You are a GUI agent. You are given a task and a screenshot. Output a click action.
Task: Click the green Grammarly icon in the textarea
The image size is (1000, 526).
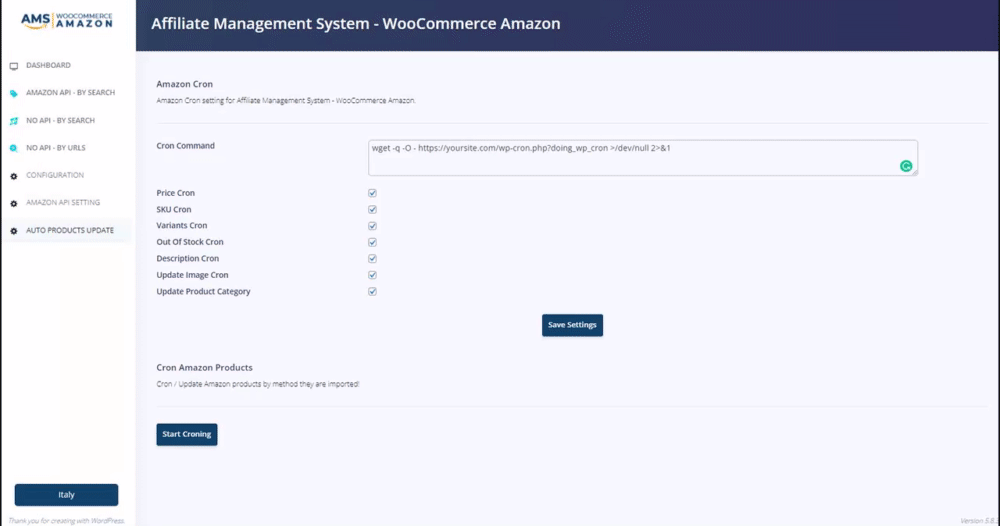click(906, 166)
